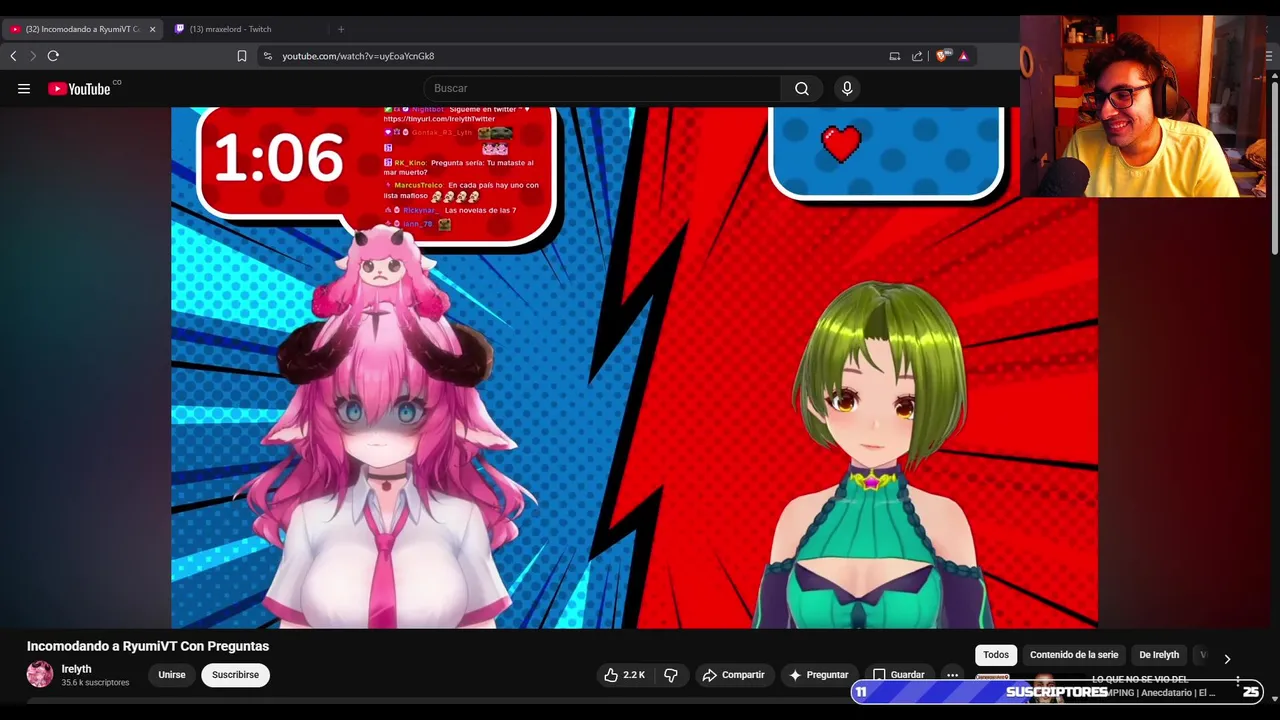Dislike the video with thumbs-down
1280x720 pixels.
(x=671, y=675)
